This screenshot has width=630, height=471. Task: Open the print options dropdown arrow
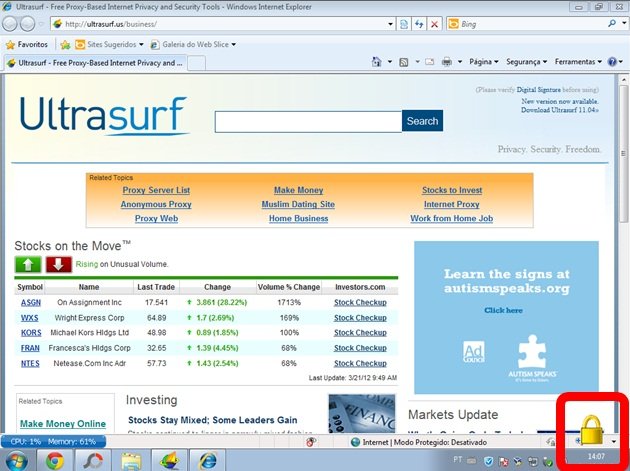click(460, 62)
